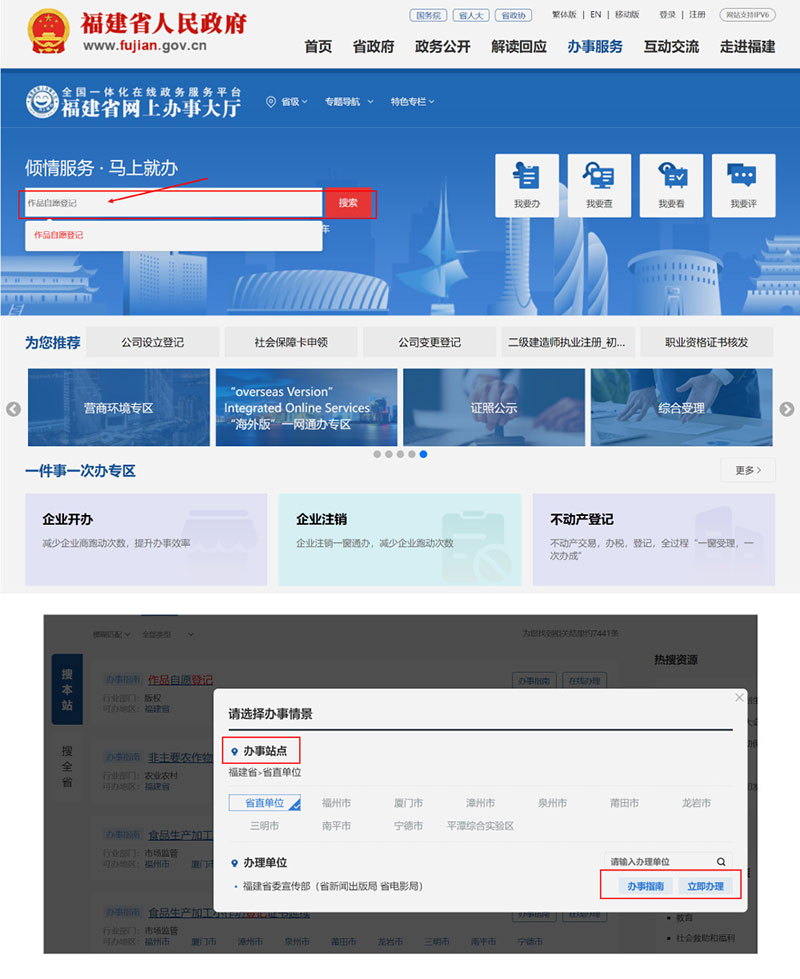800x979 pixels.
Task: Select the 省直单位 site option
Action: 265,803
